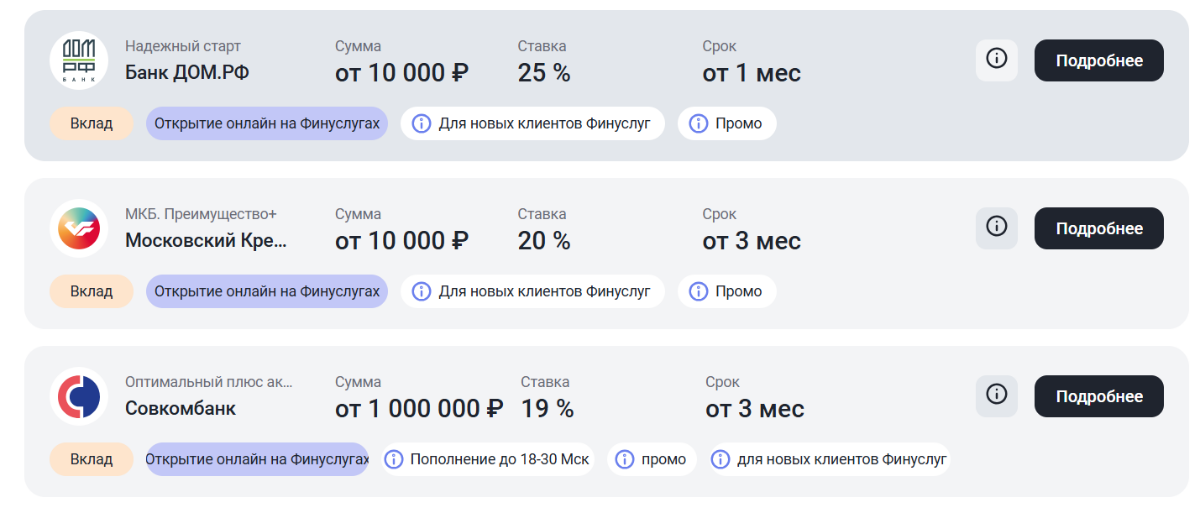
Task: Open info icon beside Совкомбанк Подробнее button
Action: (x=996, y=396)
